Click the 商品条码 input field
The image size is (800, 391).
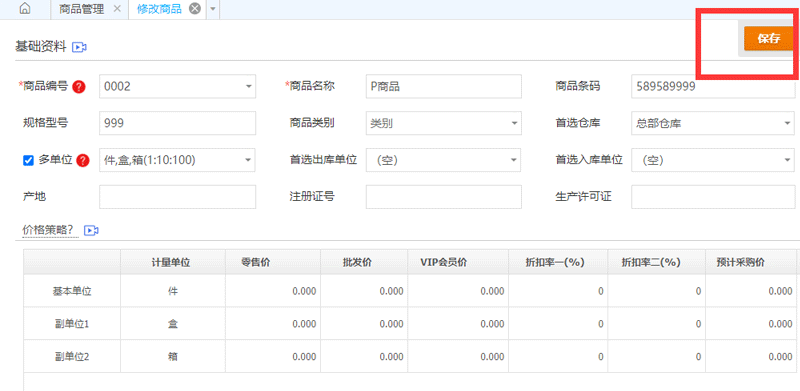click(713, 87)
